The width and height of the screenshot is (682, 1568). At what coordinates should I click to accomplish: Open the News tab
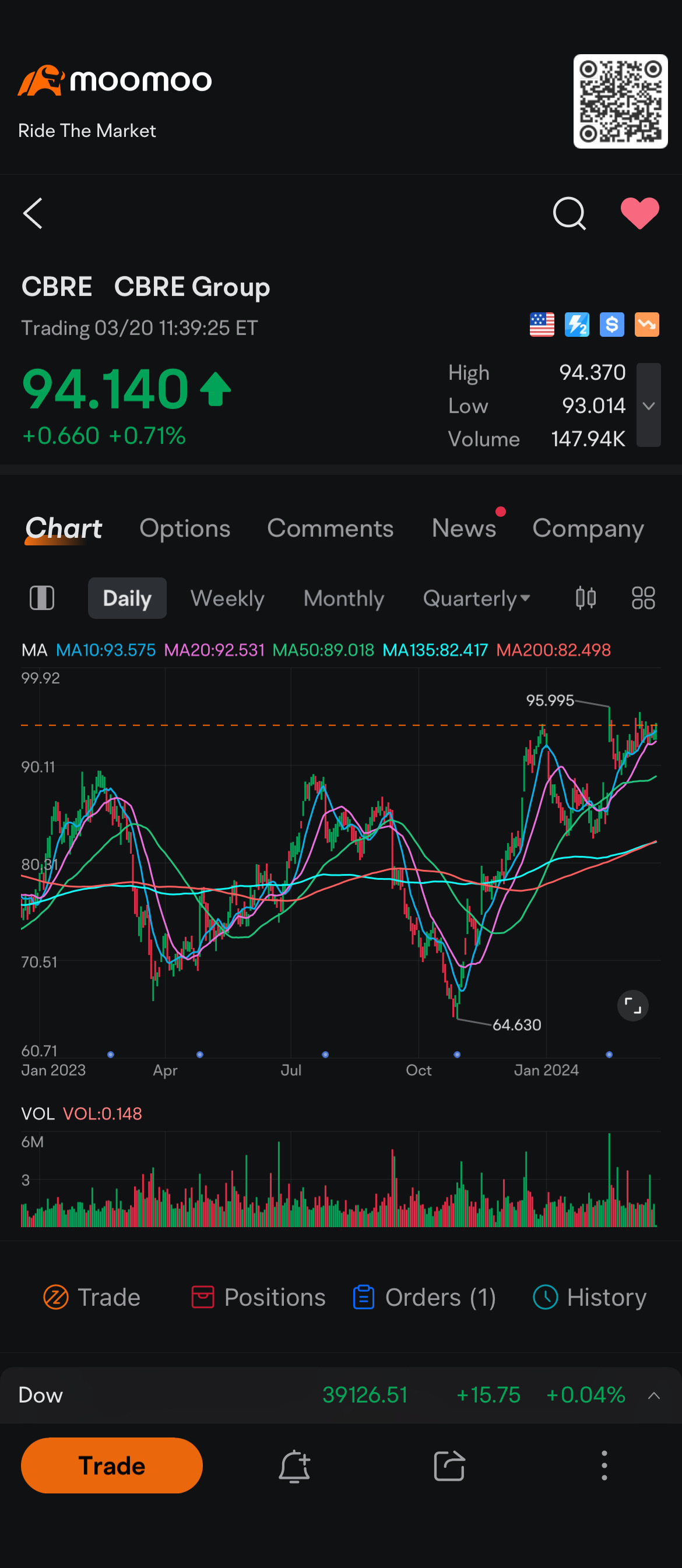[464, 528]
